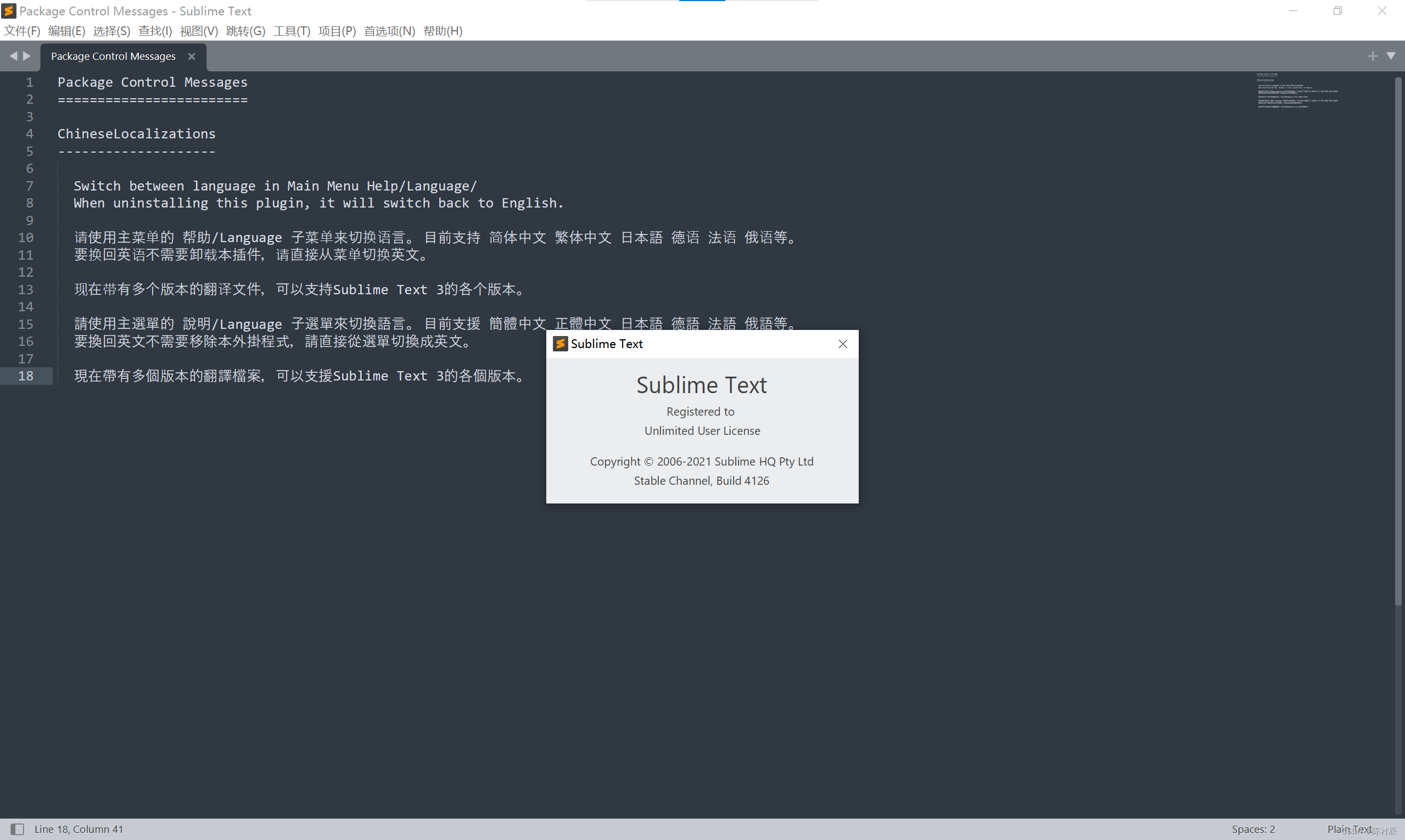Open the tab list dropdown arrow

coord(1390,56)
